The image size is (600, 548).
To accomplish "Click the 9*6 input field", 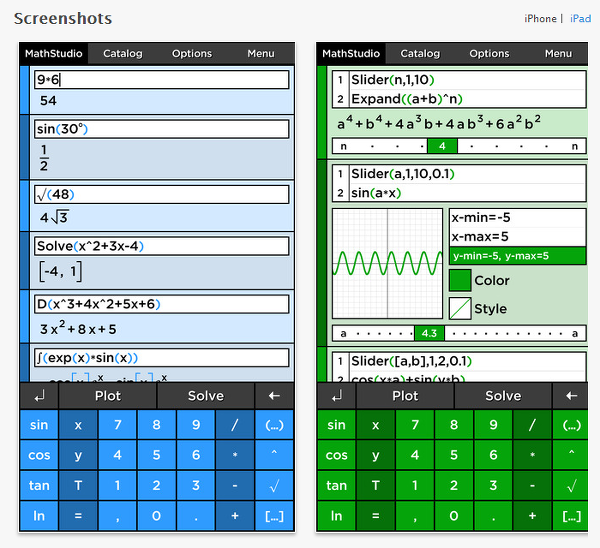I will [x=161, y=80].
